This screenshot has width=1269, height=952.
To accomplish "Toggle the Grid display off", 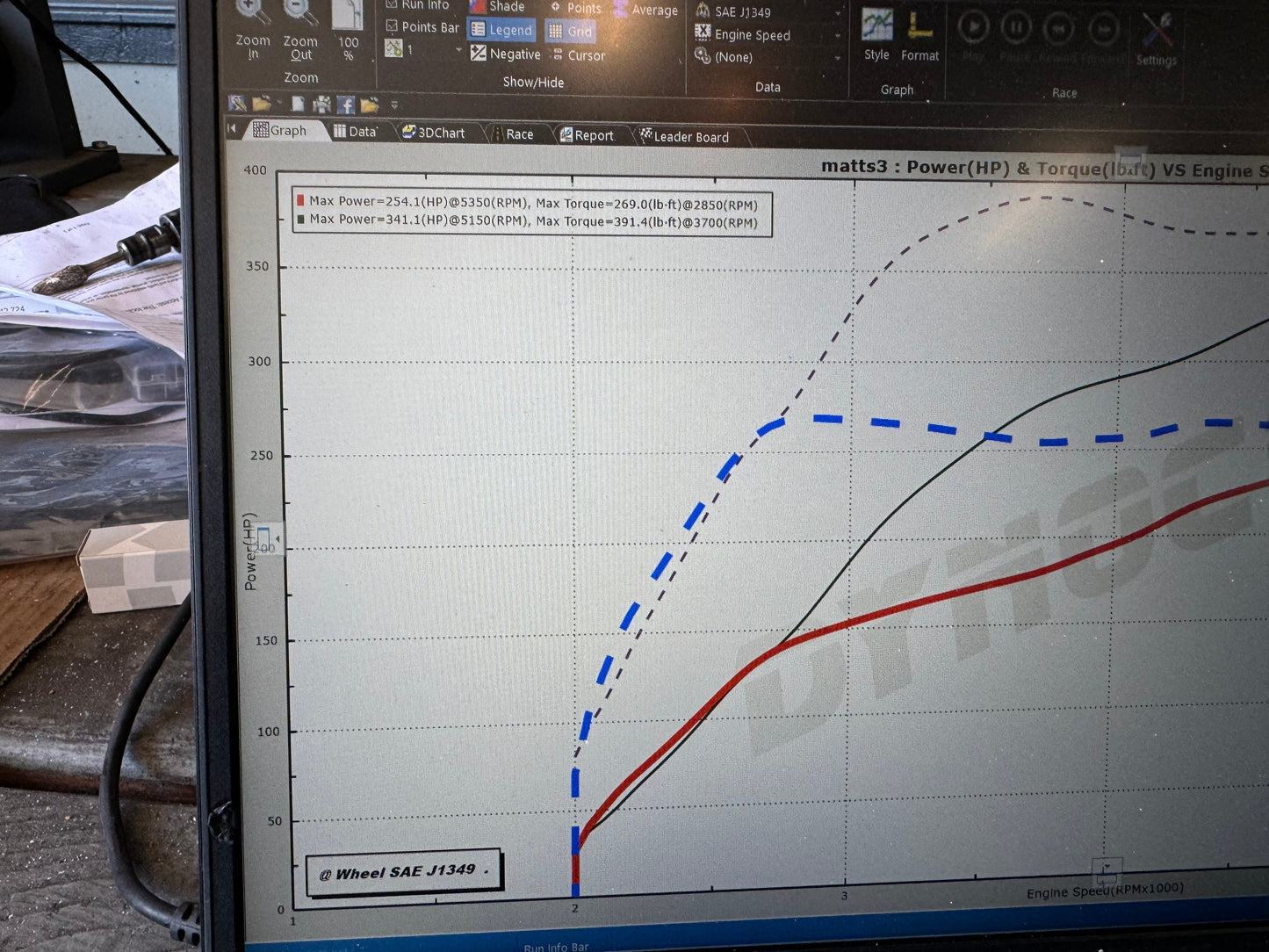I will [x=570, y=31].
